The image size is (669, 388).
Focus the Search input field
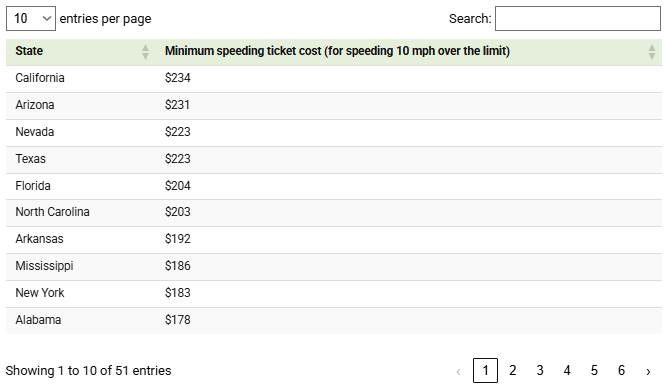[x=578, y=18]
